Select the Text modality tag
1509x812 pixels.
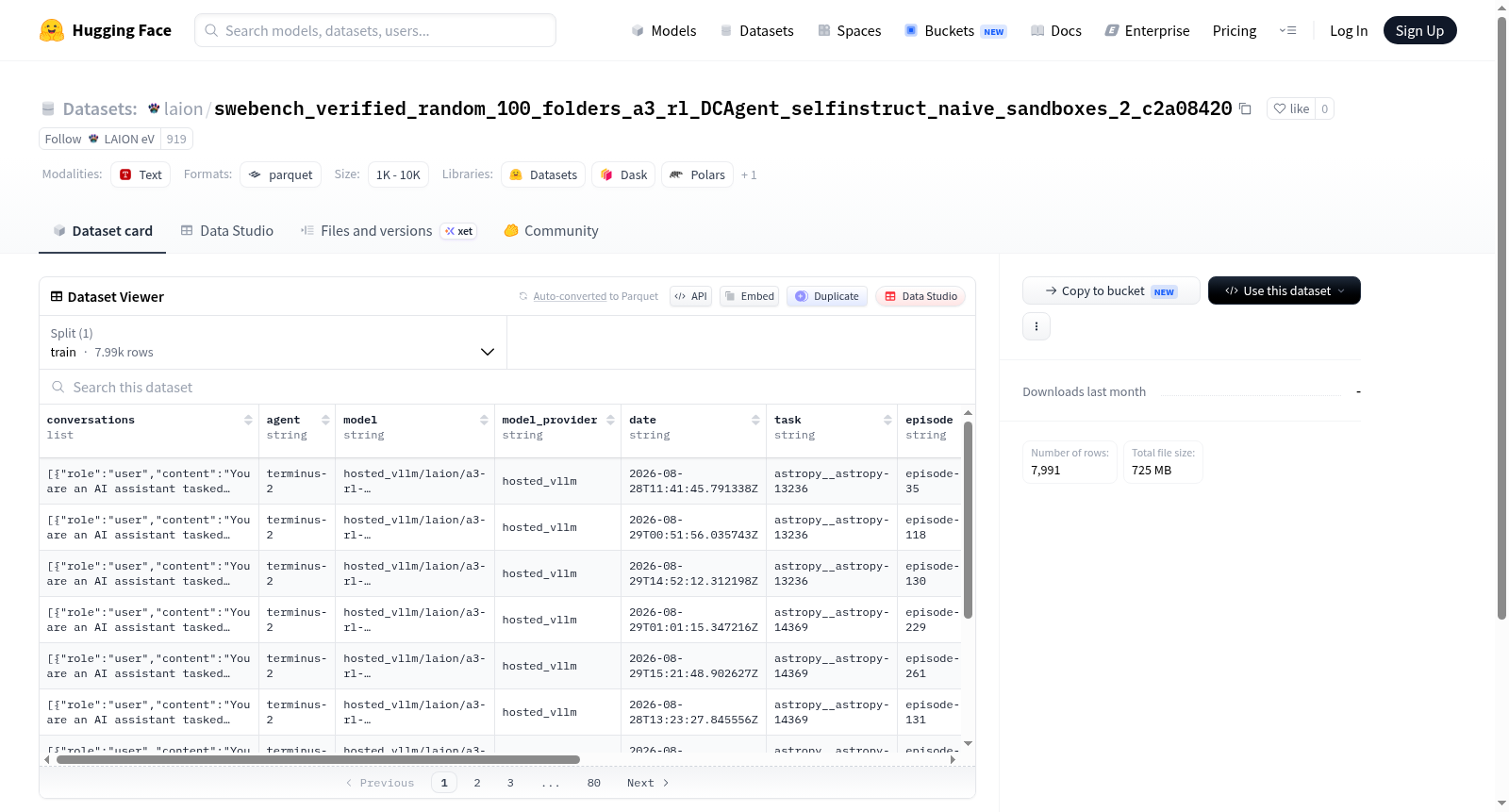tap(141, 174)
